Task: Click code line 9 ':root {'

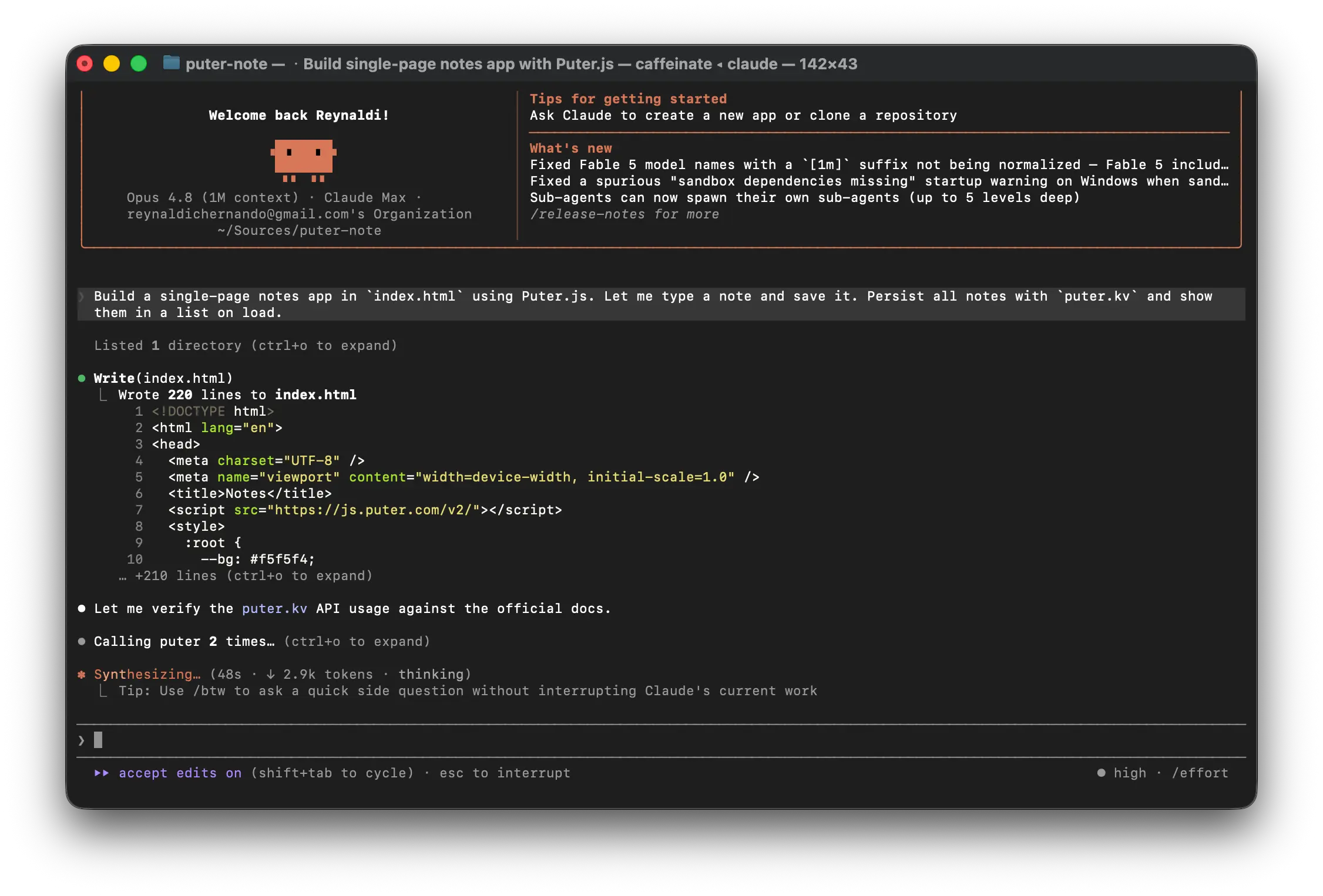Action: click(213, 543)
